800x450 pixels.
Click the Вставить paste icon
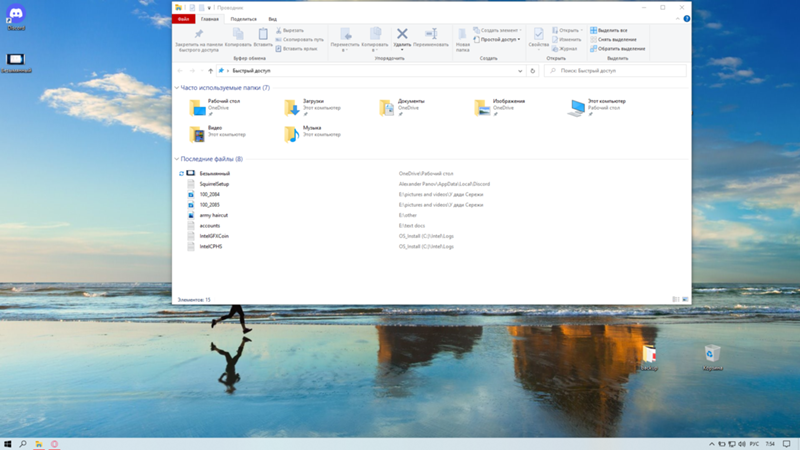point(263,34)
